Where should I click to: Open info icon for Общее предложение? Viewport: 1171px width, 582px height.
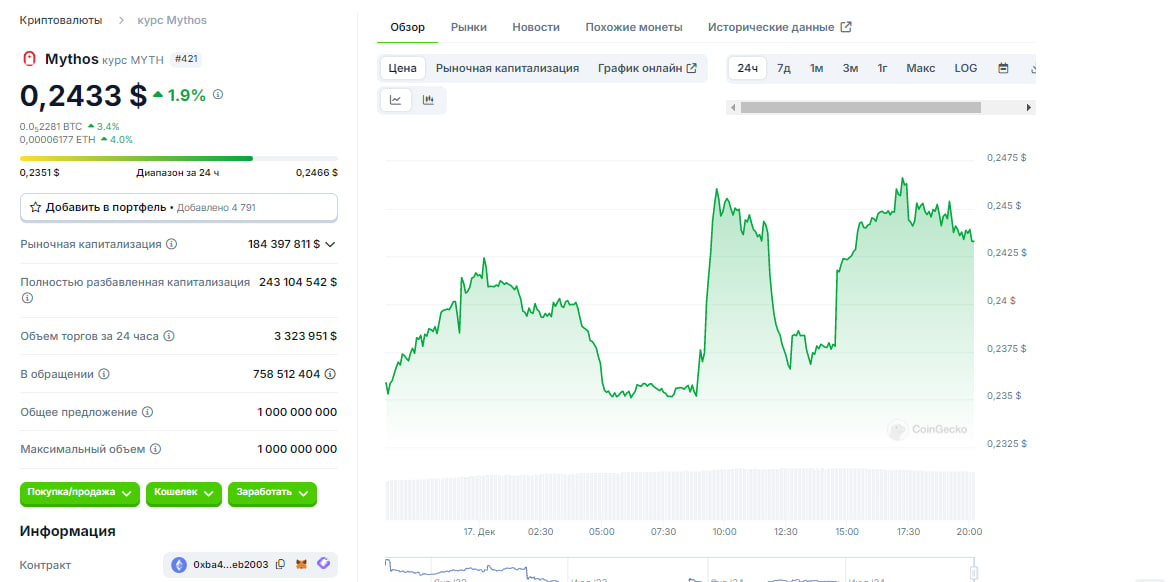148,412
